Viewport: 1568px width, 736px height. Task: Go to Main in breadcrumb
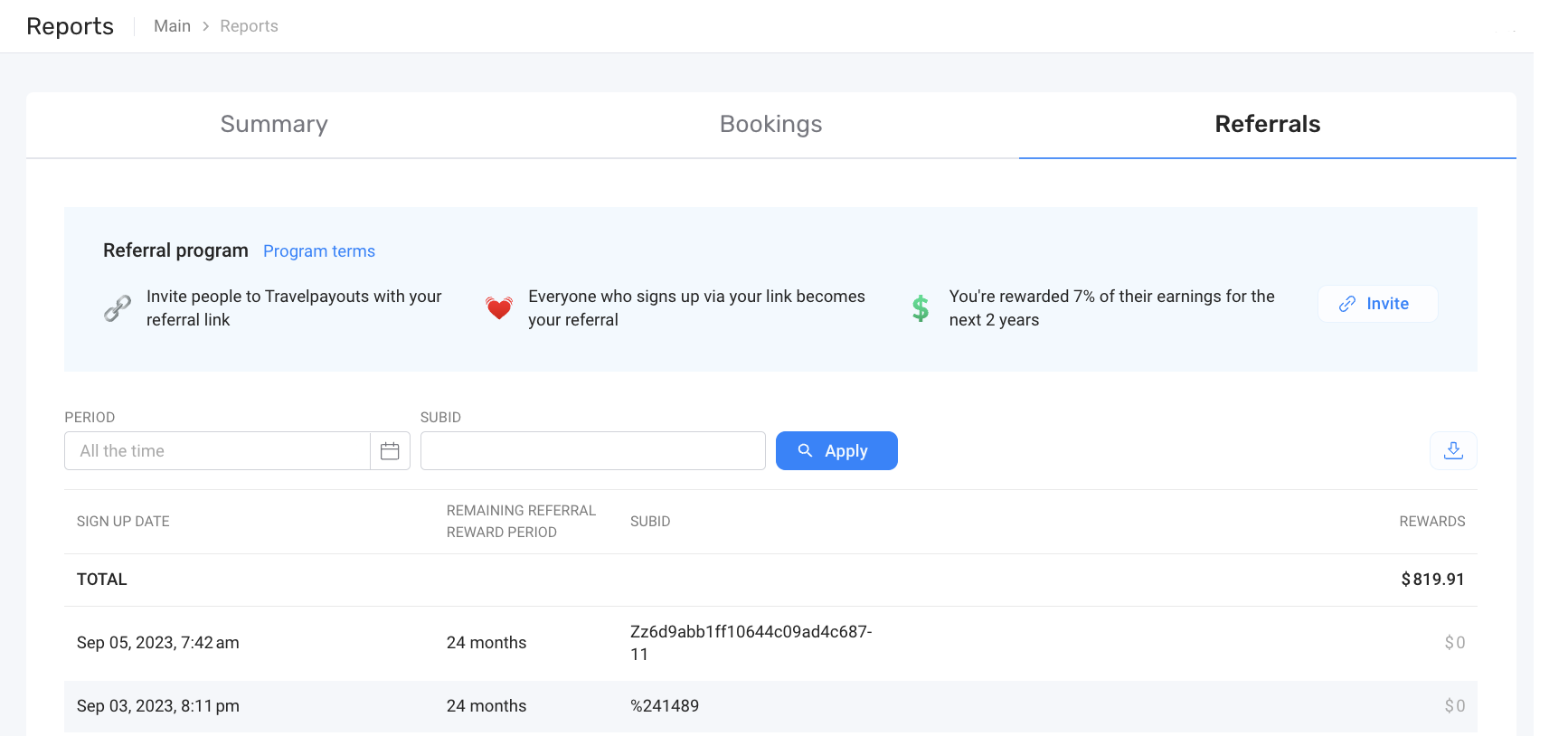pos(172,26)
